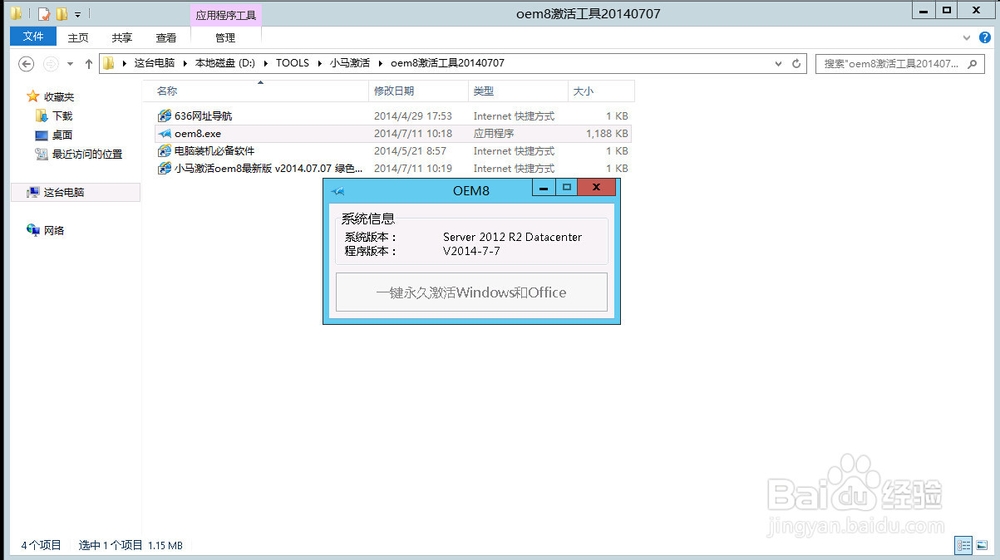Click oem8激活工具20140707 breadcrumb segment

point(447,63)
